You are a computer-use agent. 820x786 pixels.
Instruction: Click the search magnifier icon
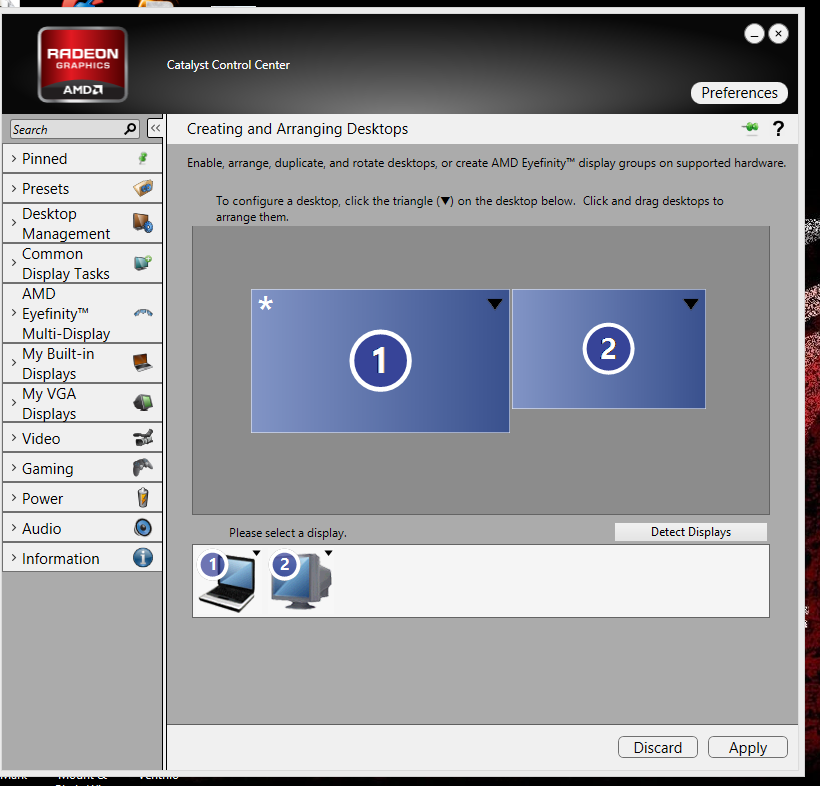pyautogui.click(x=130, y=128)
